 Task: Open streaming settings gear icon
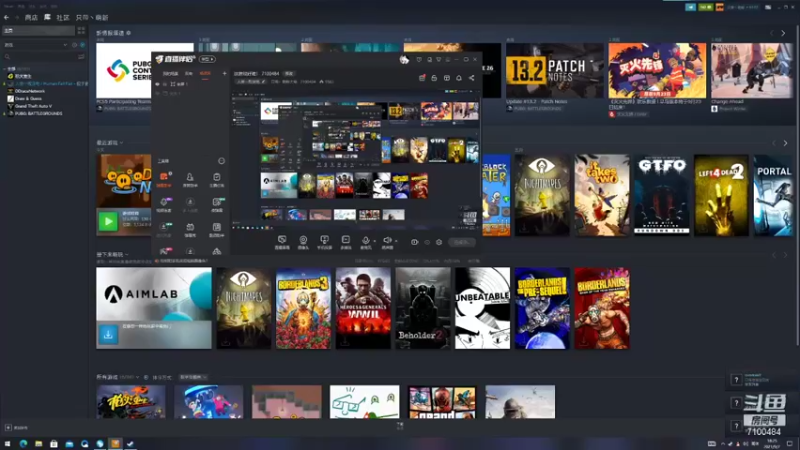[x=439, y=242]
